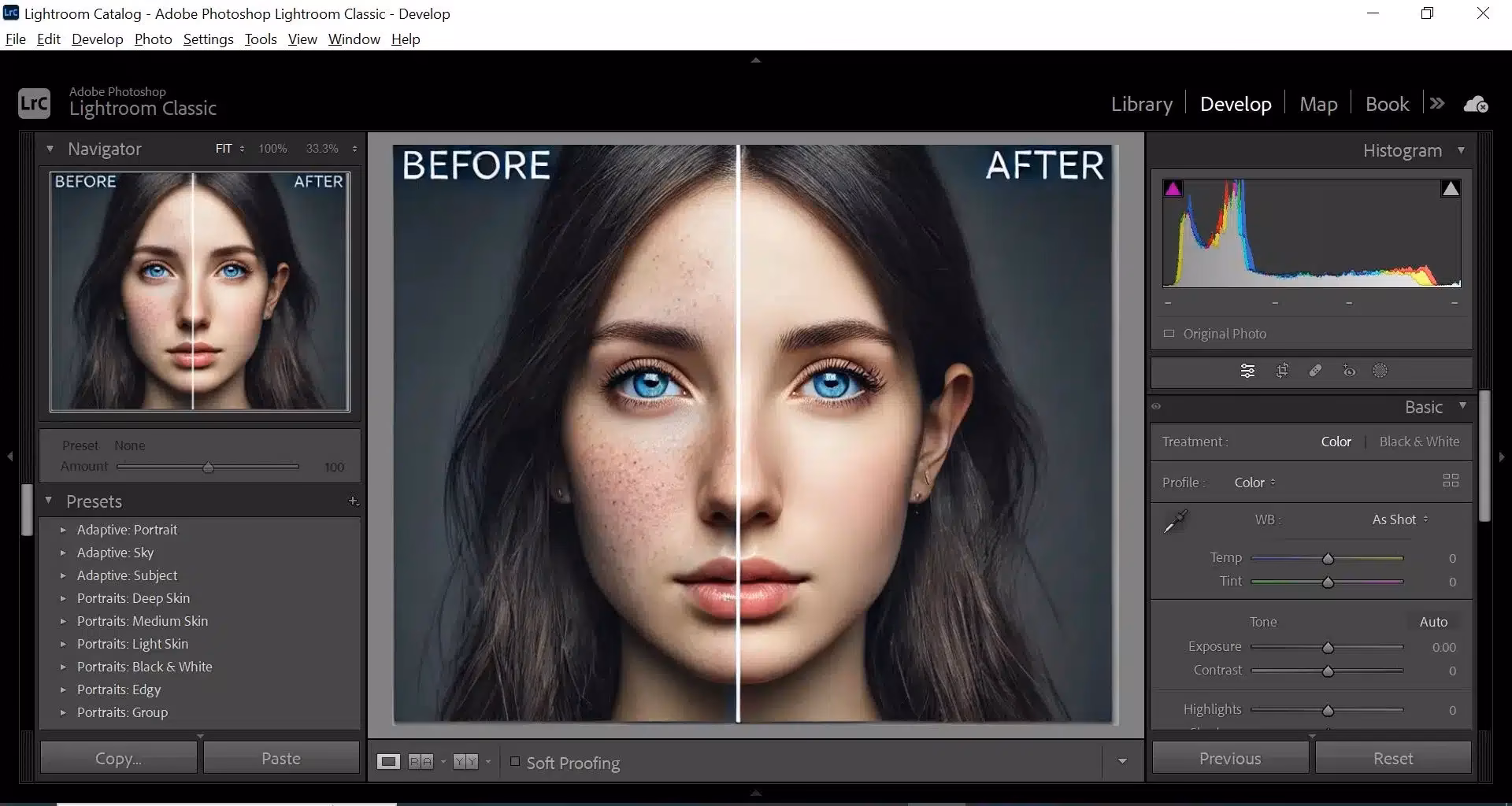
Task: Select the Crop Overlay tool
Action: tap(1283, 371)
